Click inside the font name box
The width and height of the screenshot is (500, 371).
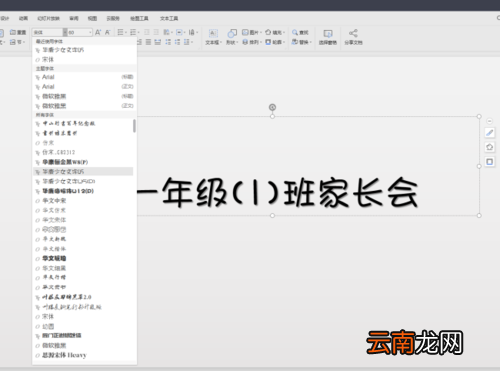tap(47, 32)
